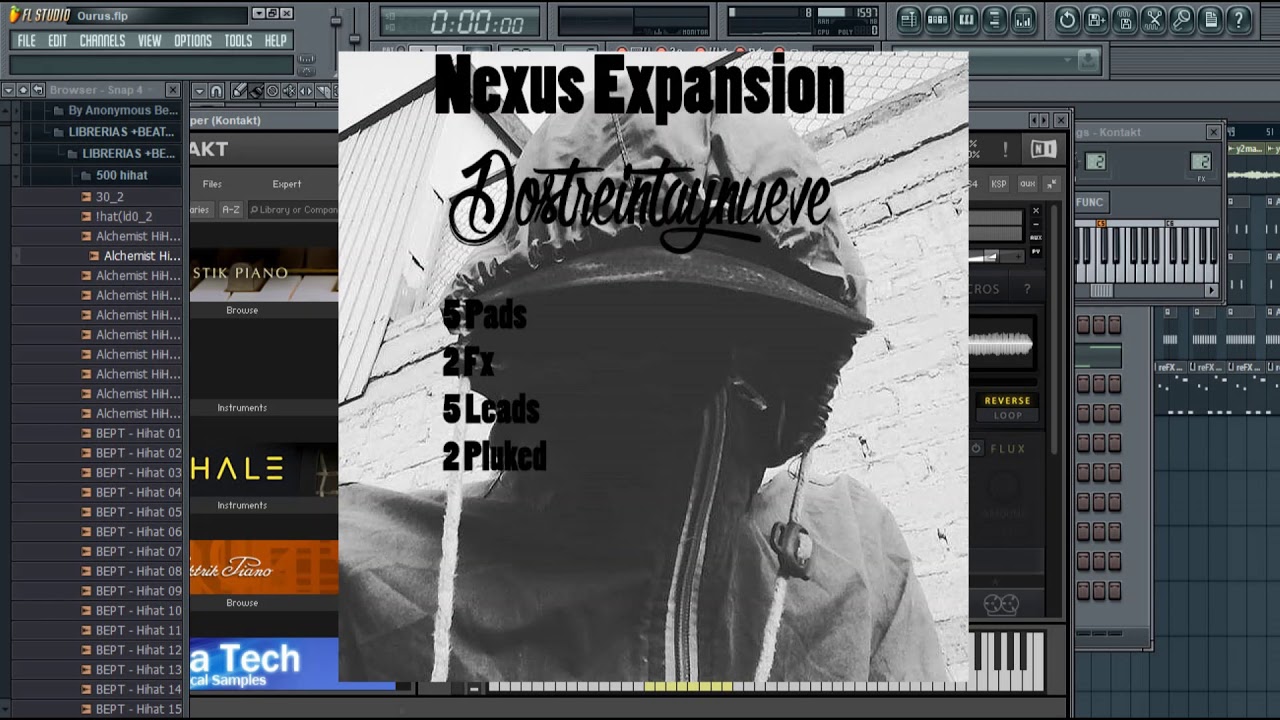Click the render to audio file icon
1280x720 pixels.
click(x=1125, y=19)
